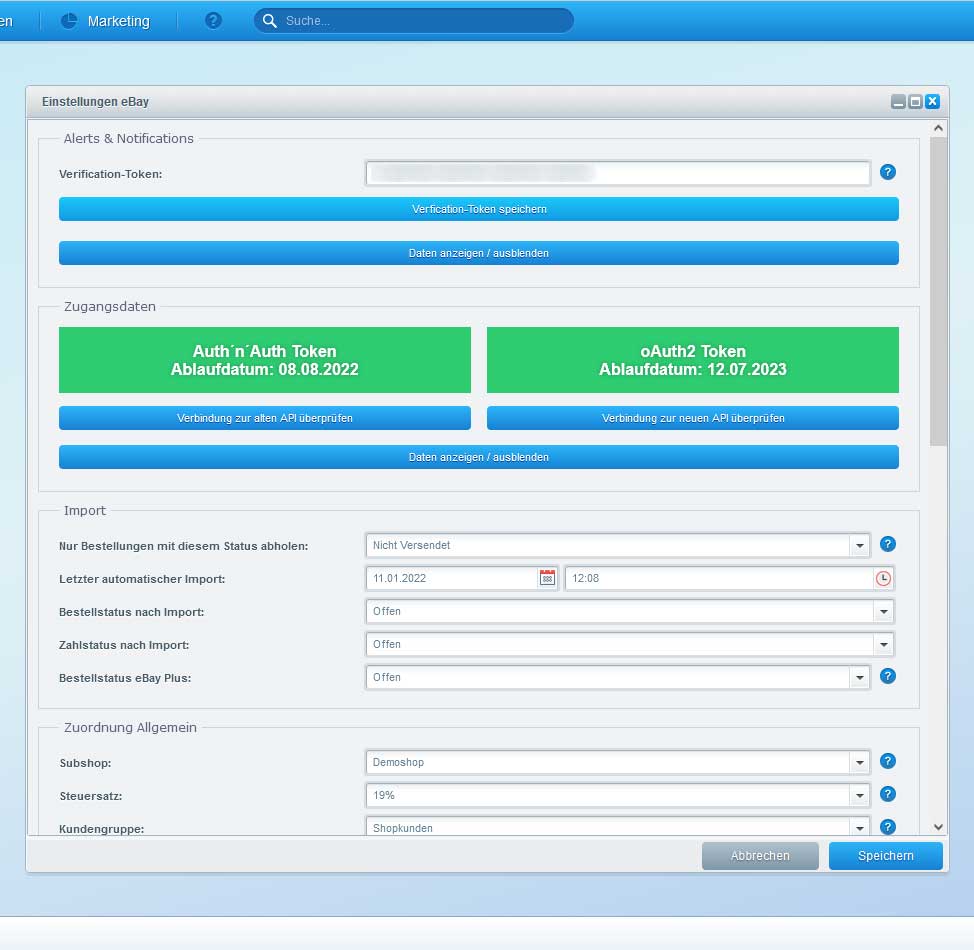
Task: Click the 'Kundengruppe:' label
Action: coord(102,829)
